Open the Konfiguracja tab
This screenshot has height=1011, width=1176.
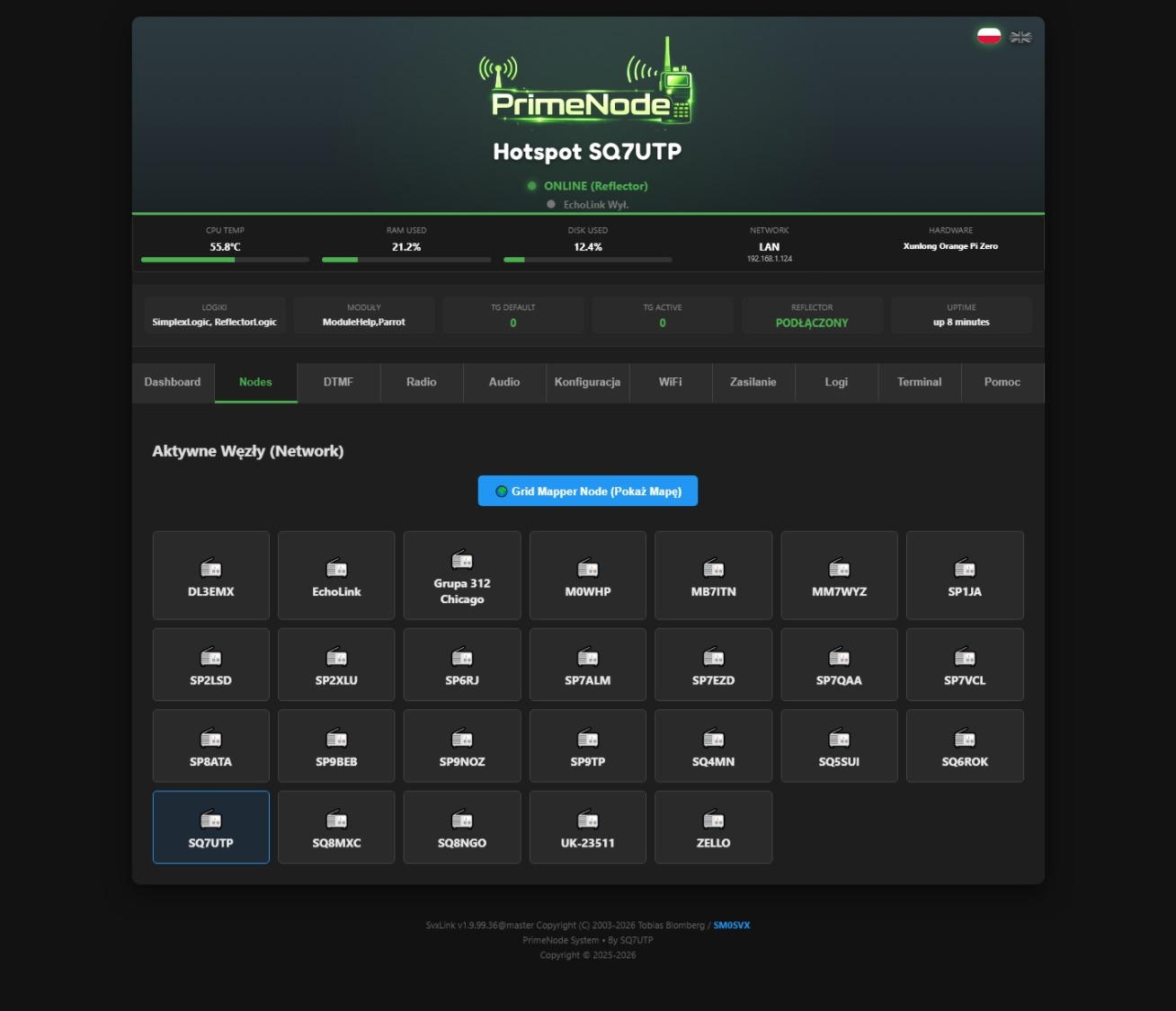(587, 382)
